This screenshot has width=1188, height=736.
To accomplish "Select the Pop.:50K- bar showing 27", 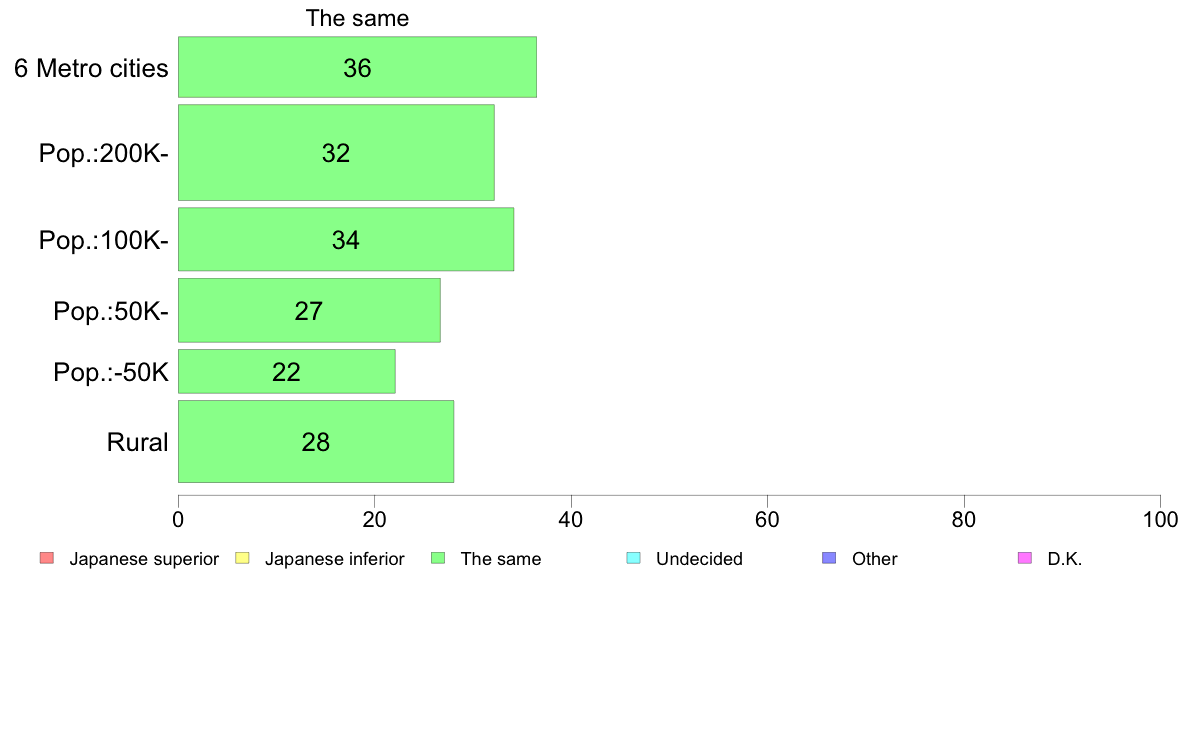I will point(309,310).
